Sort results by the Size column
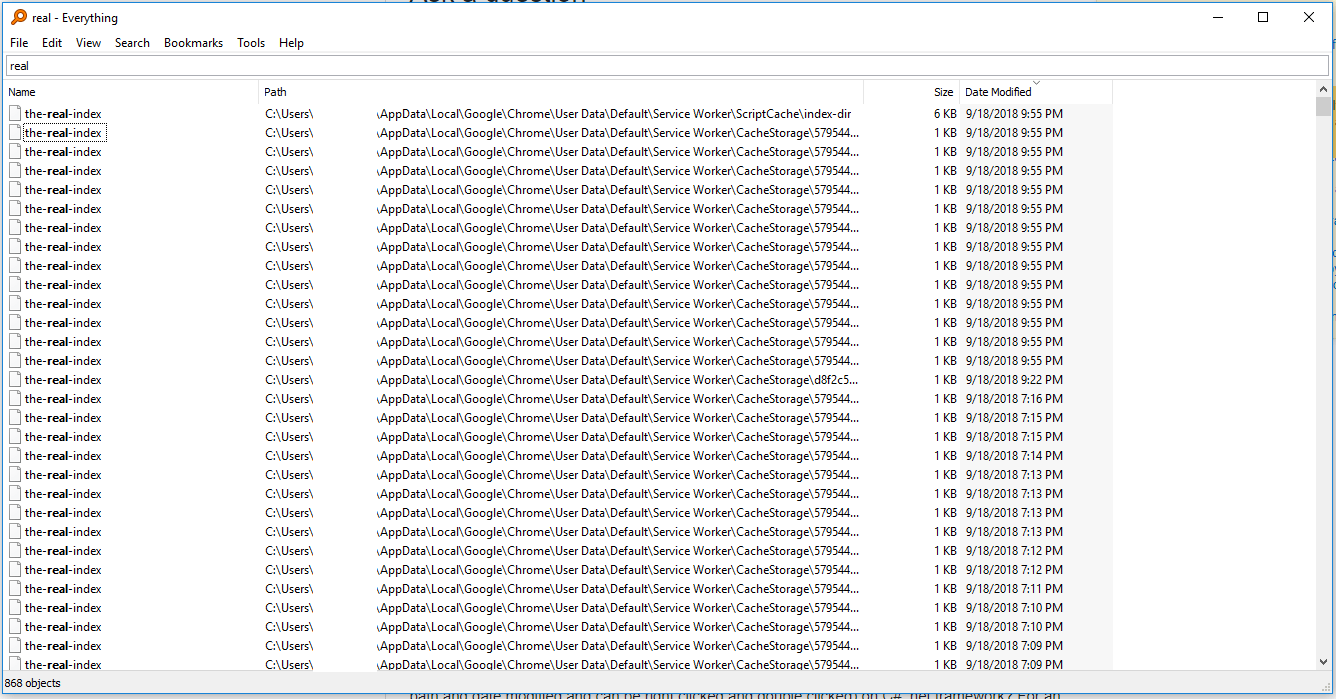The image size is (1336, 699). tap(943, 91)
